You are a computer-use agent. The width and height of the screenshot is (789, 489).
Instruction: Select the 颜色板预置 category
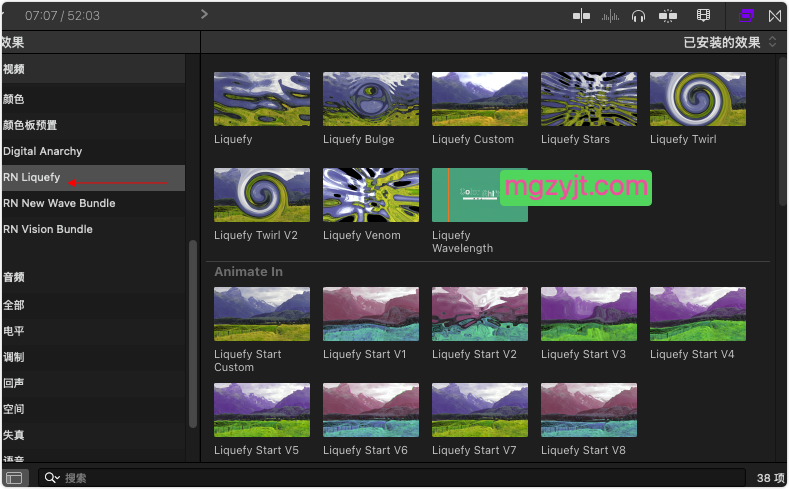[x=93, y=125]
